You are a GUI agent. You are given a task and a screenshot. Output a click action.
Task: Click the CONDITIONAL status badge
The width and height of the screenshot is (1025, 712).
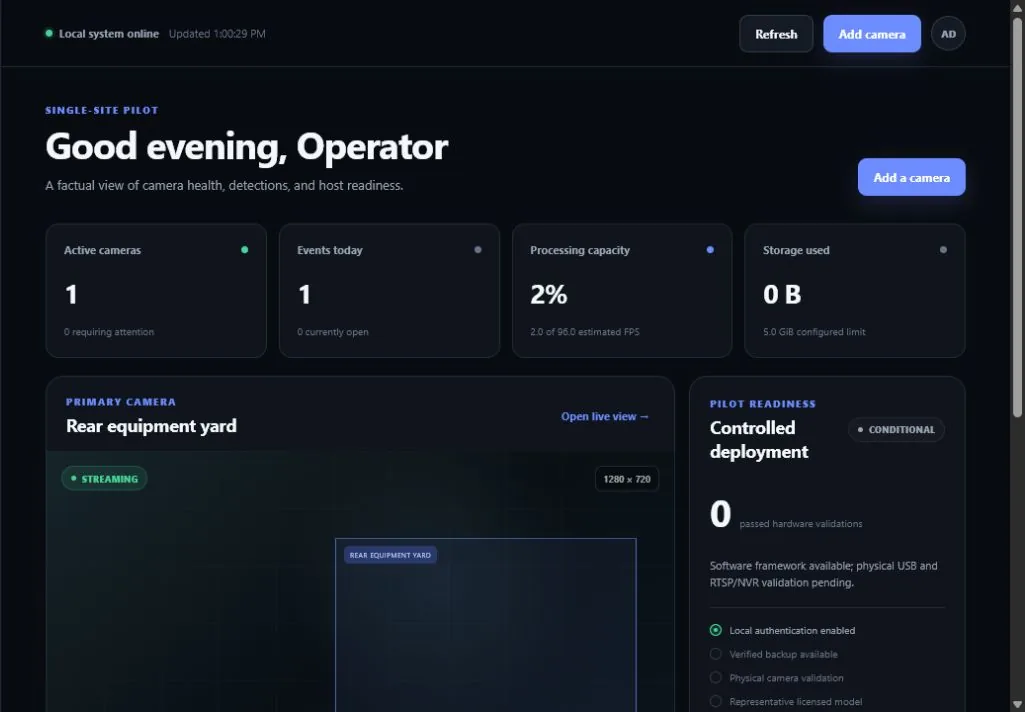click(896, 430)
